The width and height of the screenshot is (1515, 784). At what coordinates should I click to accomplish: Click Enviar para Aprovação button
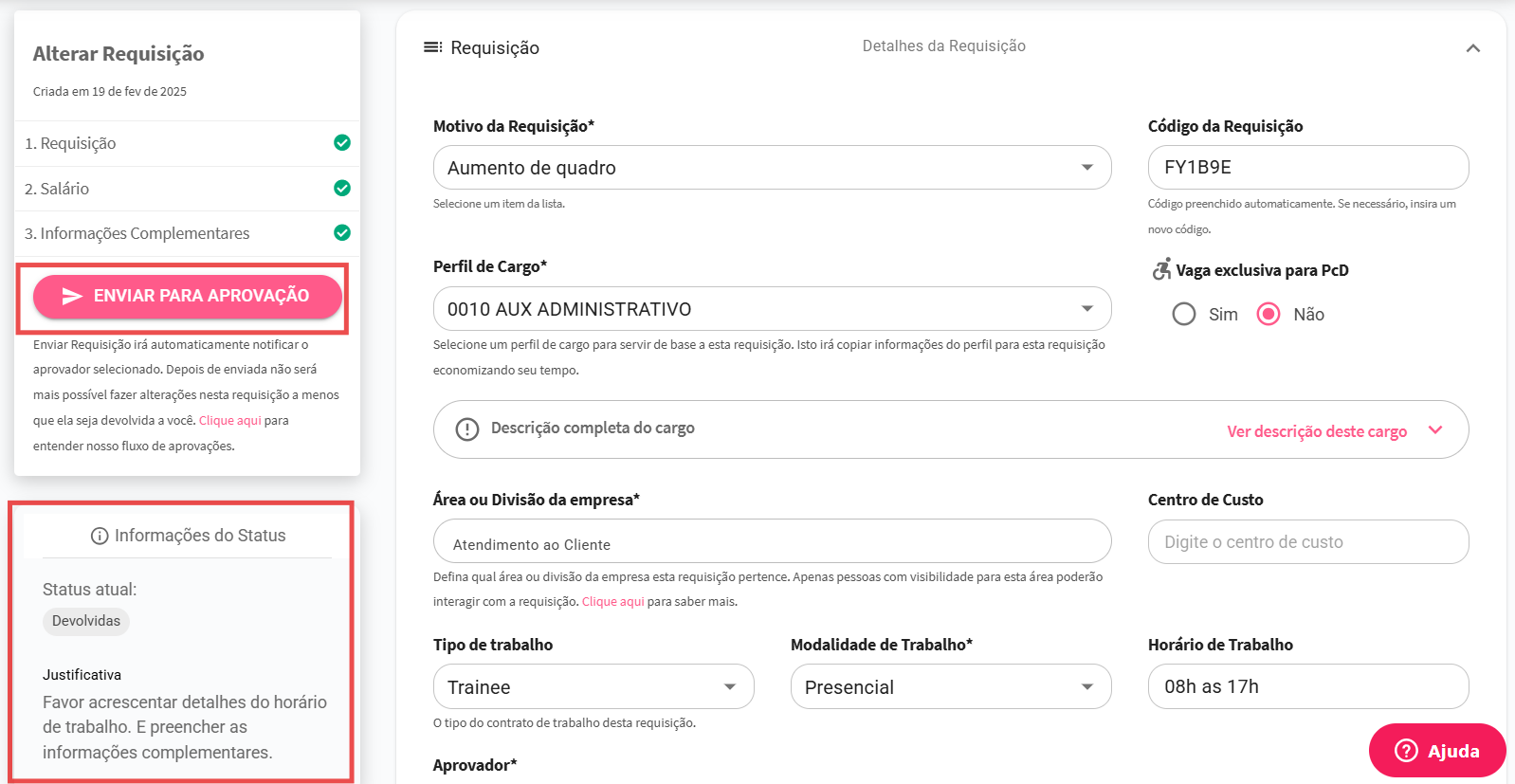click(x=188, y=297)
